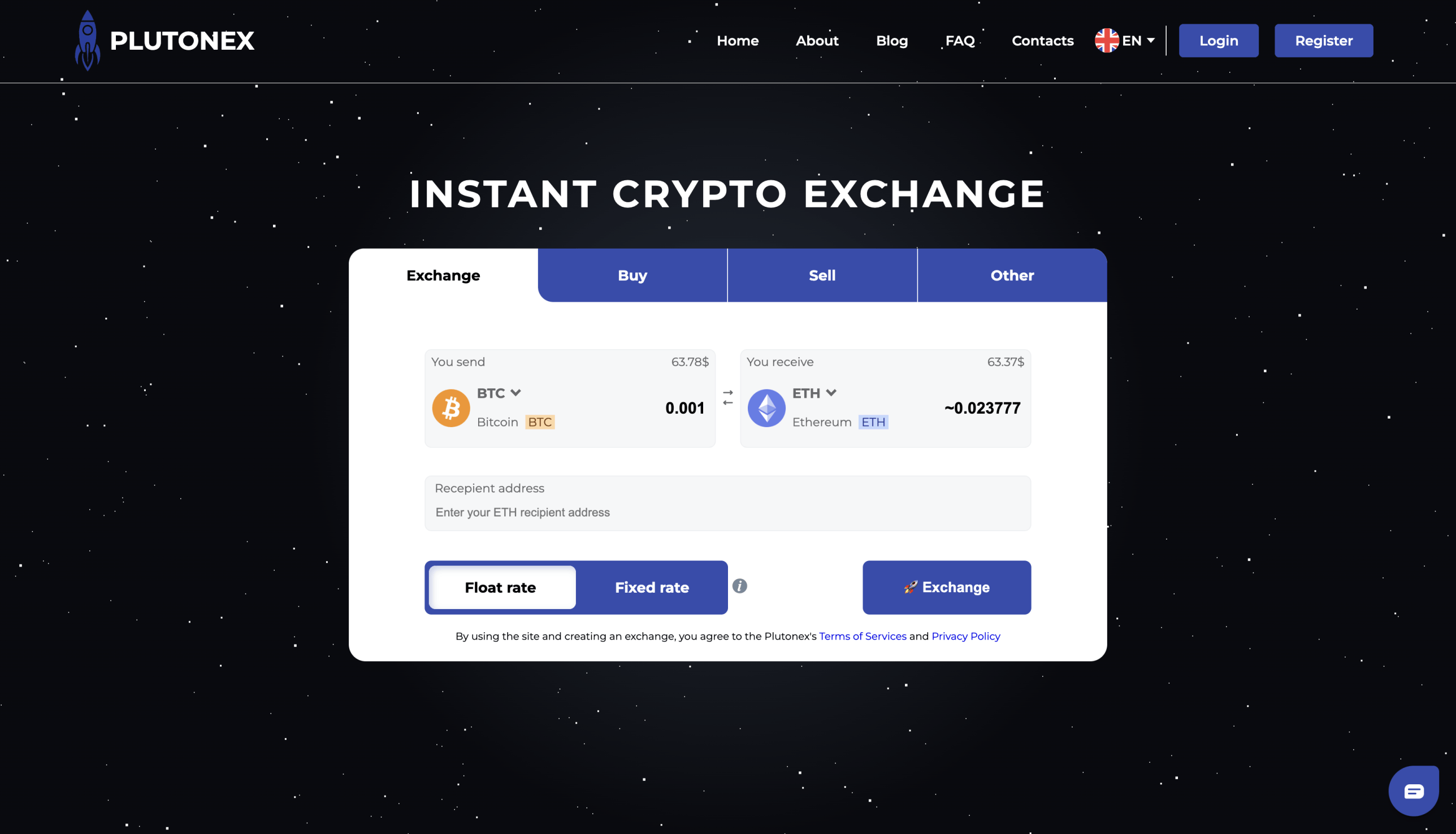Click the Login button

coord(1218,40)
